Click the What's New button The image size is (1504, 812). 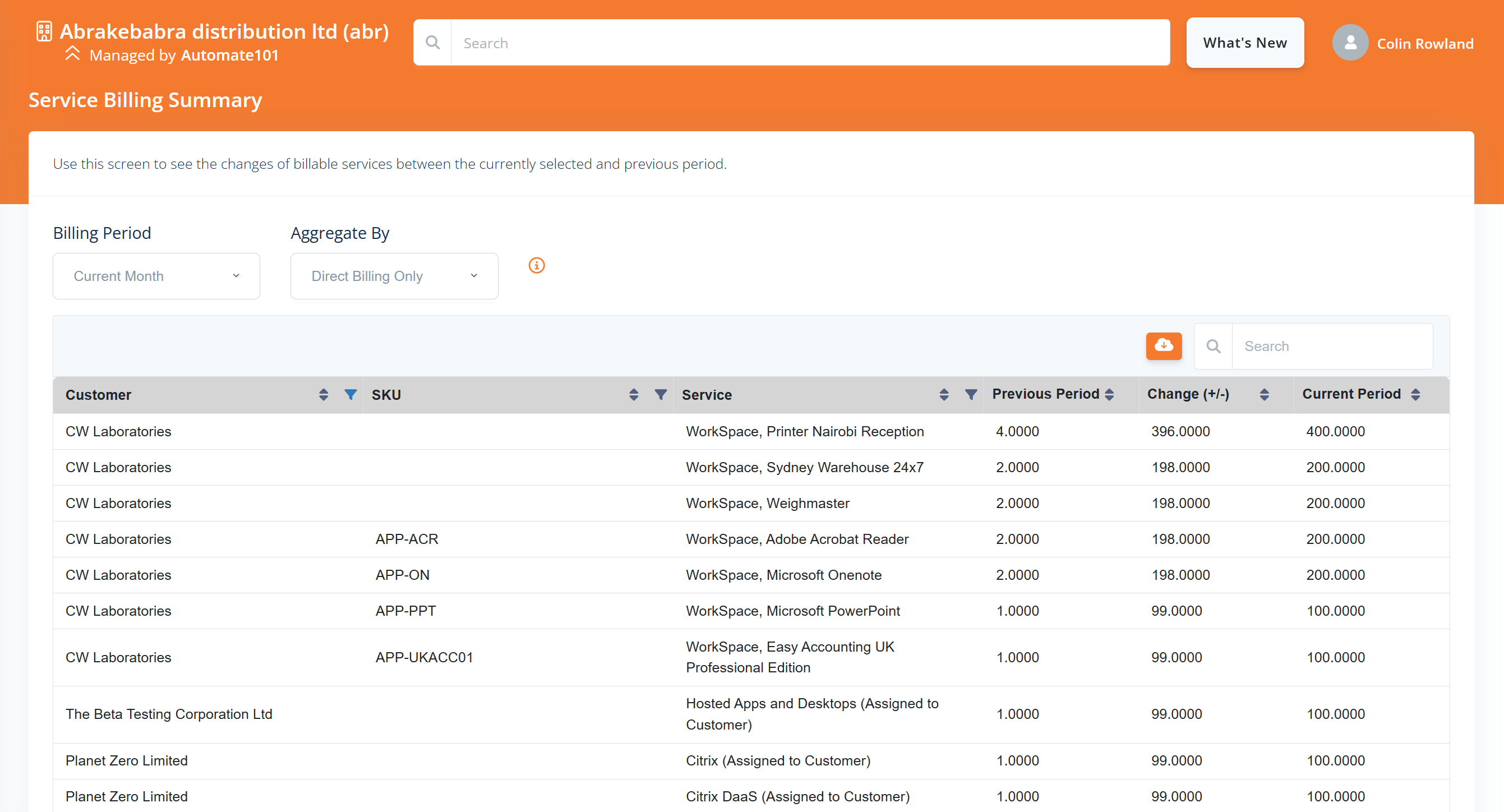[1245, 42]
